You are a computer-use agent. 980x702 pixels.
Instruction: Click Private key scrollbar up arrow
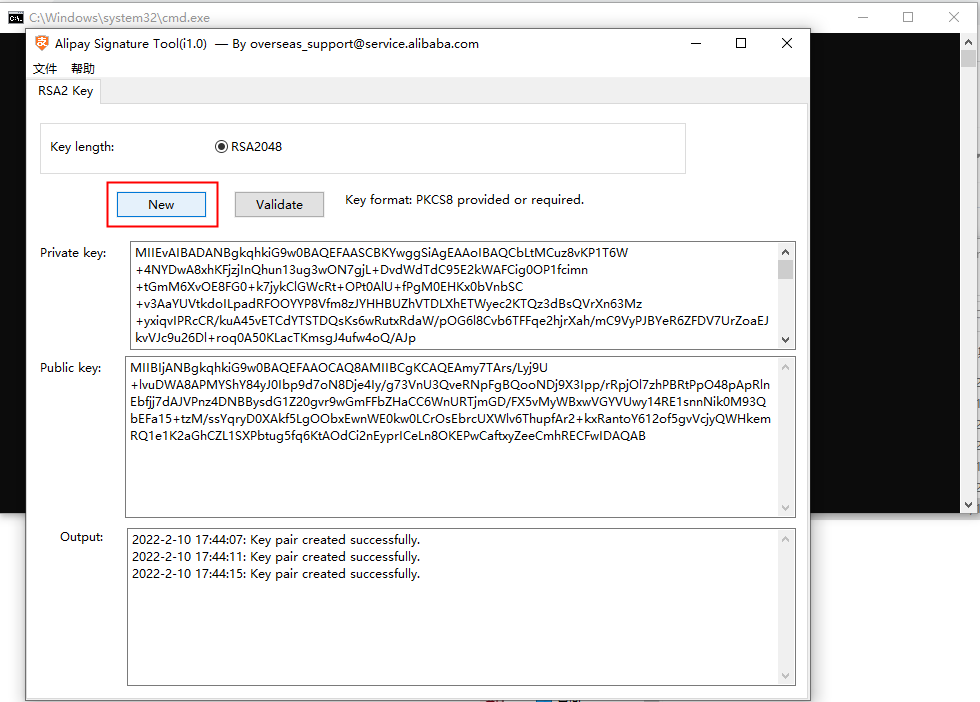coord(786,251)
